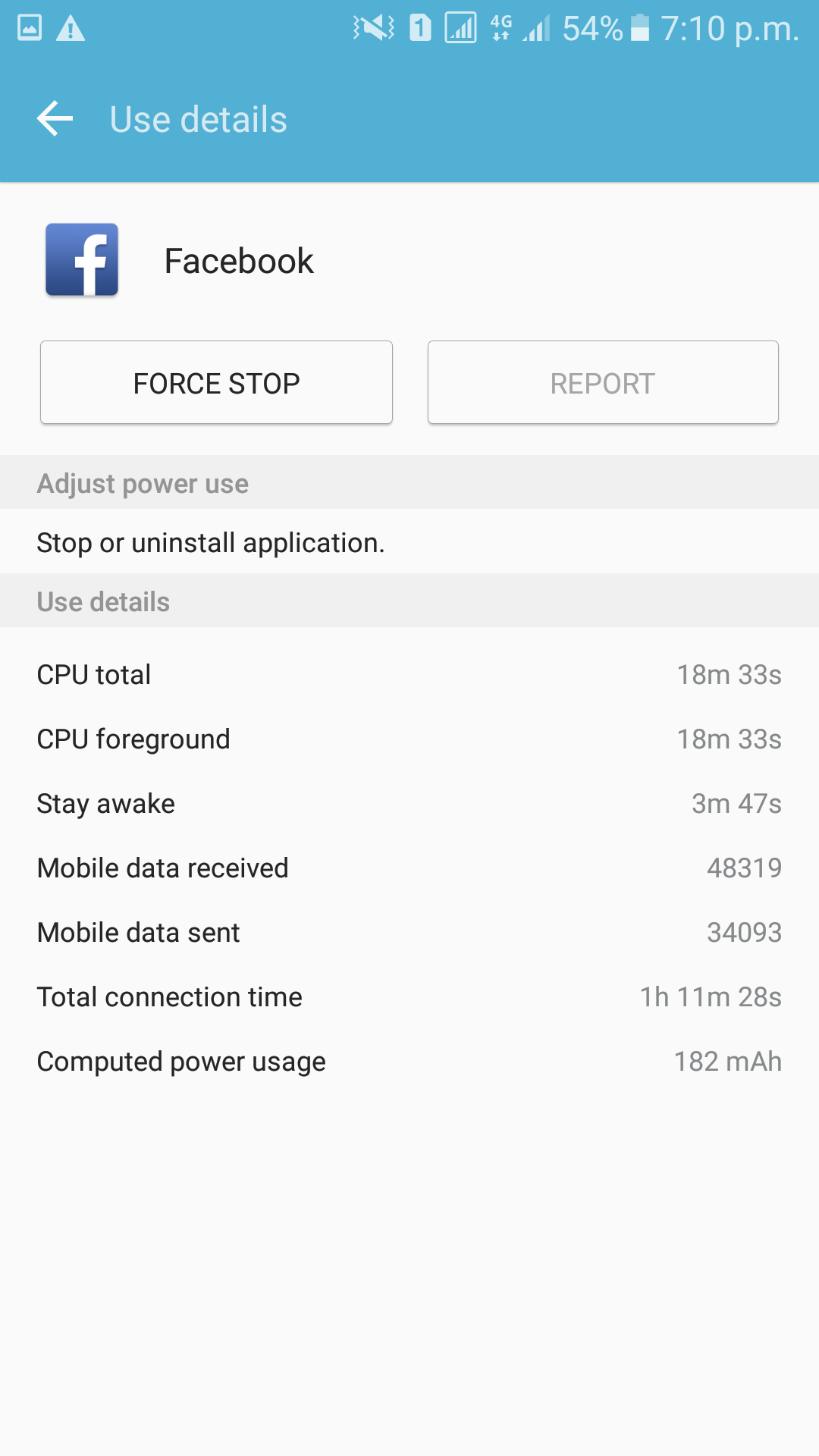
Task: Tap the warning triangle notification icon
Action: [x=71, y=28]
